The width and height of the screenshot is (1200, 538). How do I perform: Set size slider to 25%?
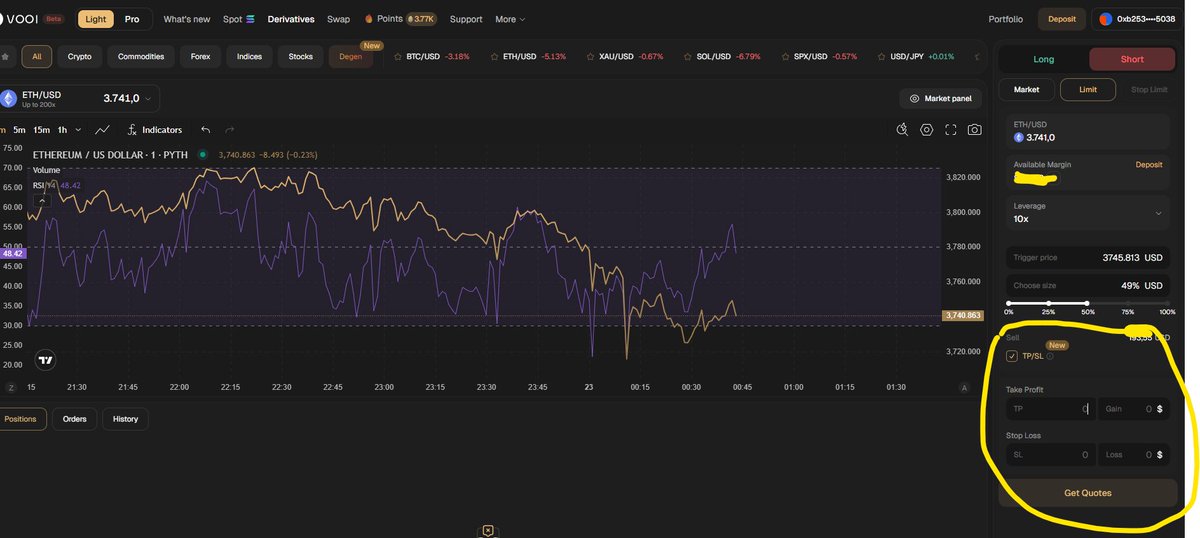pos(1048,302)
